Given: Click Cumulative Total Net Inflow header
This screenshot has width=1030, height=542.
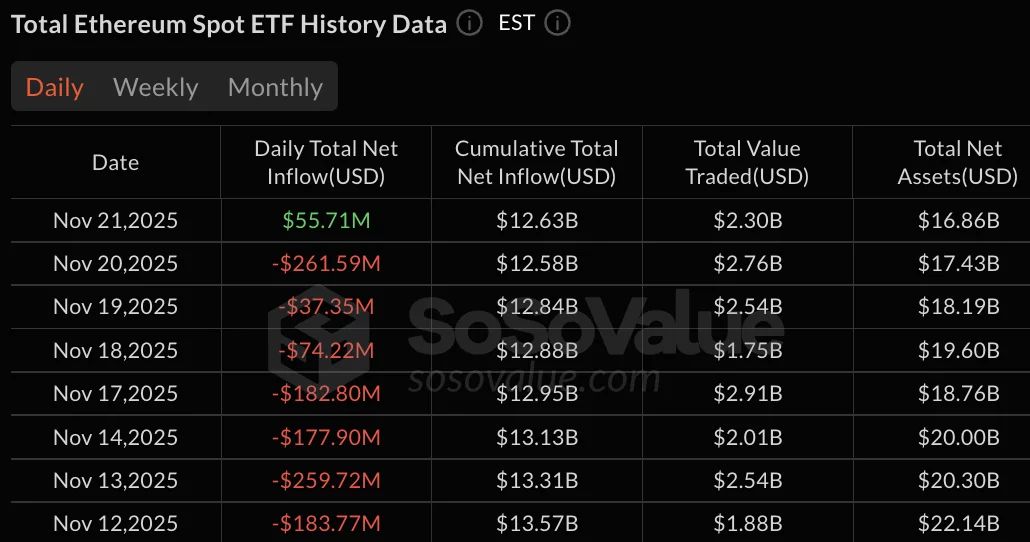Looking at the screenshot, I should 536,163.
